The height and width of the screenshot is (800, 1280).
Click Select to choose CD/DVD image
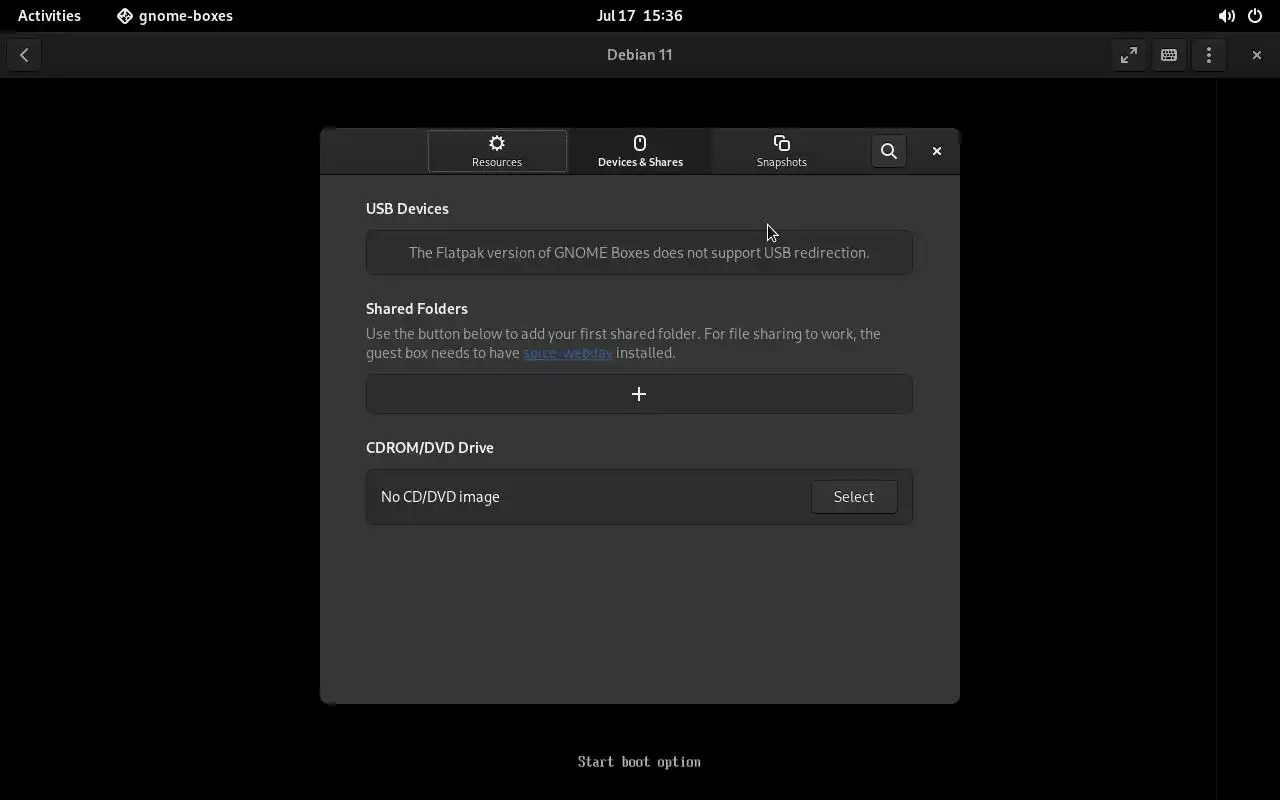(854, 497)
